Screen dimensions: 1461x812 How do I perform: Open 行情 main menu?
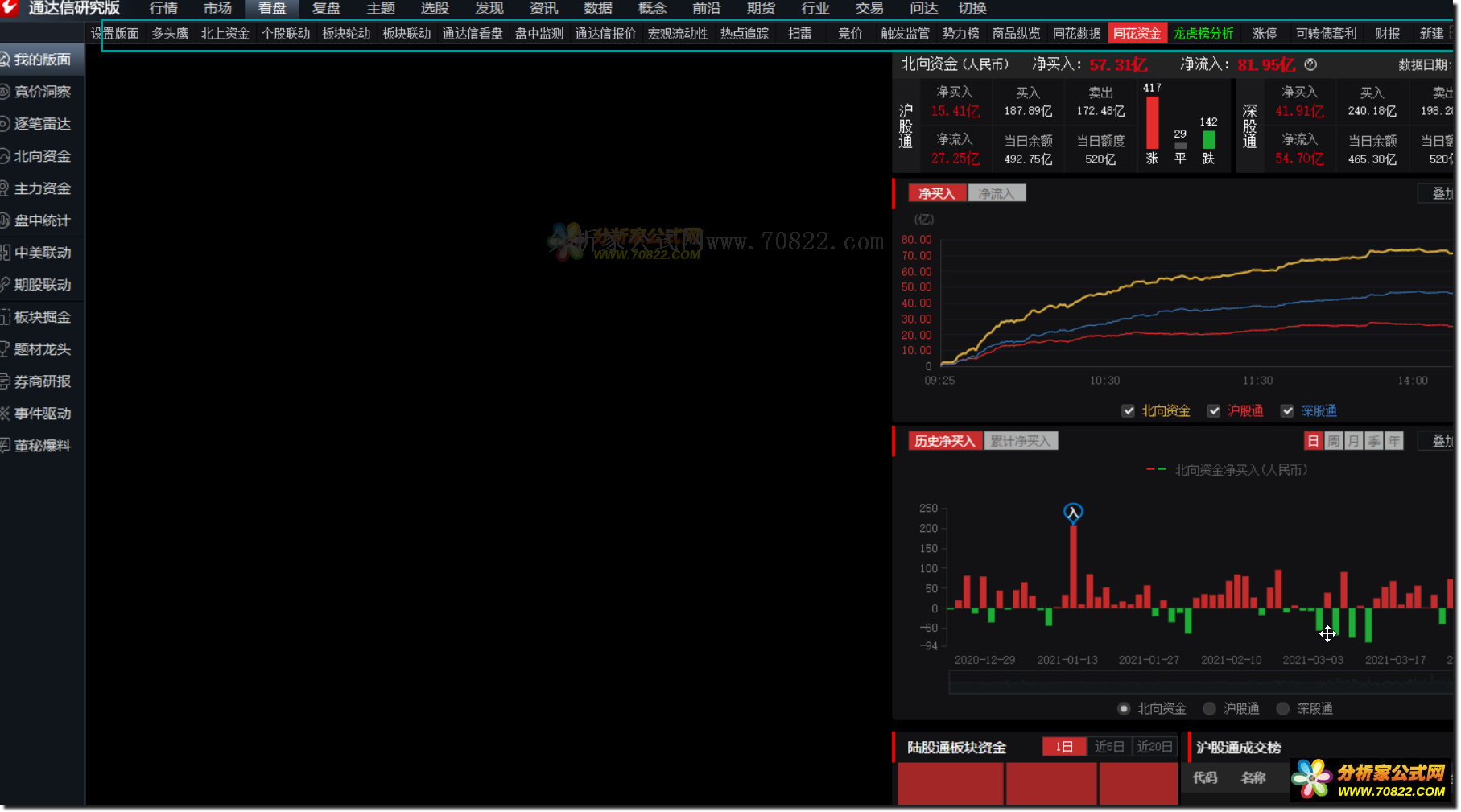click(163, 8)
